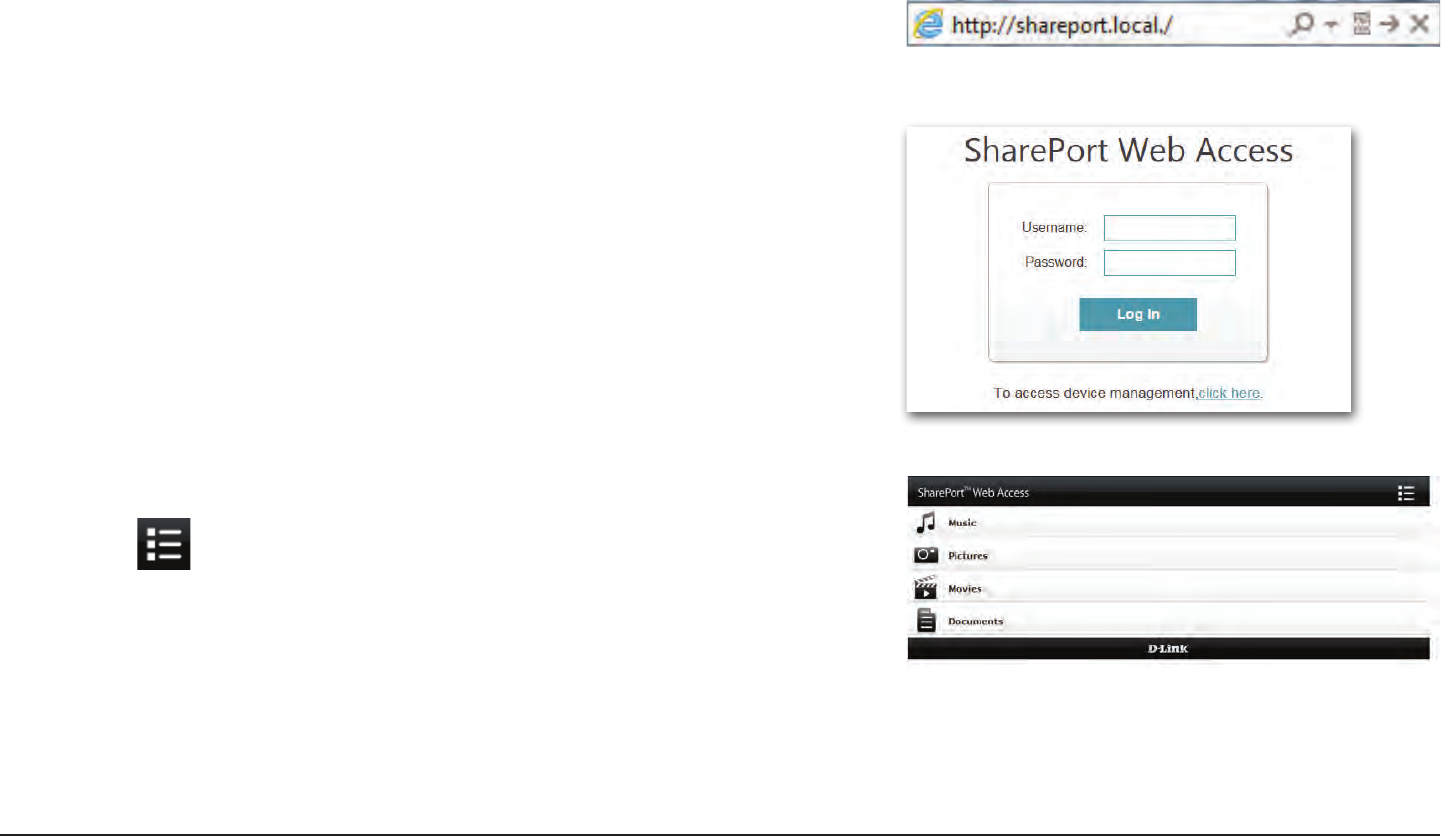Click the 'Password:' label
Screen dimensions: 1441x836
click(1056, 263)
